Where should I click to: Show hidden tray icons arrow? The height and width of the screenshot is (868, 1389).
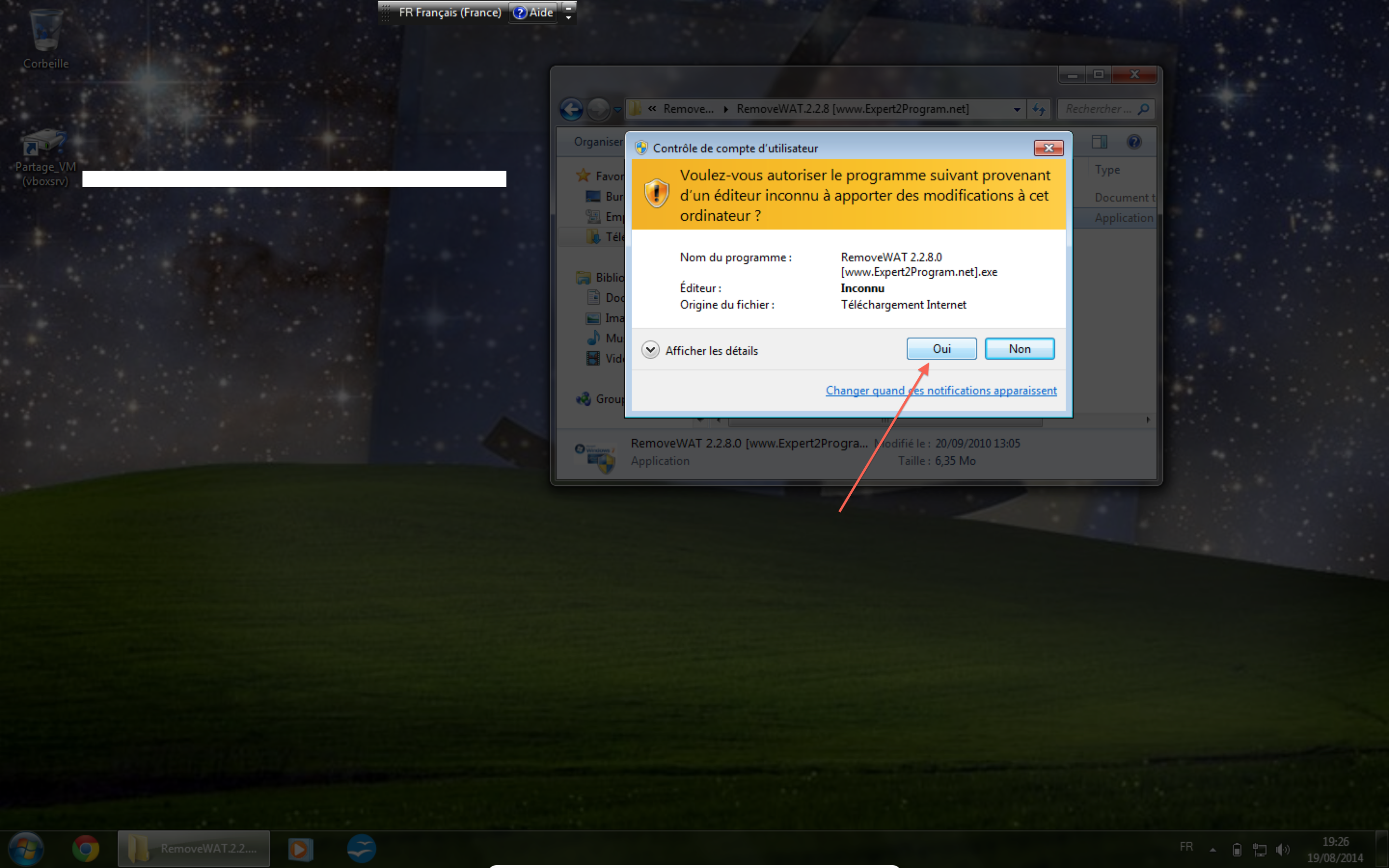coord(1213,849)
